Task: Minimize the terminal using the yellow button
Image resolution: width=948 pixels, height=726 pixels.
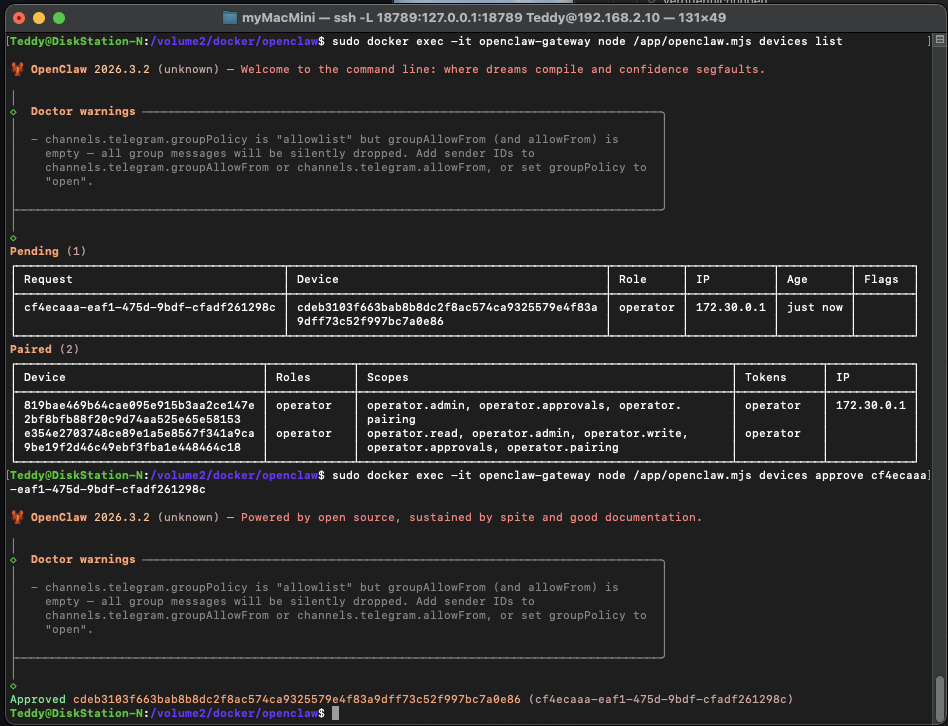Action: 39,18
